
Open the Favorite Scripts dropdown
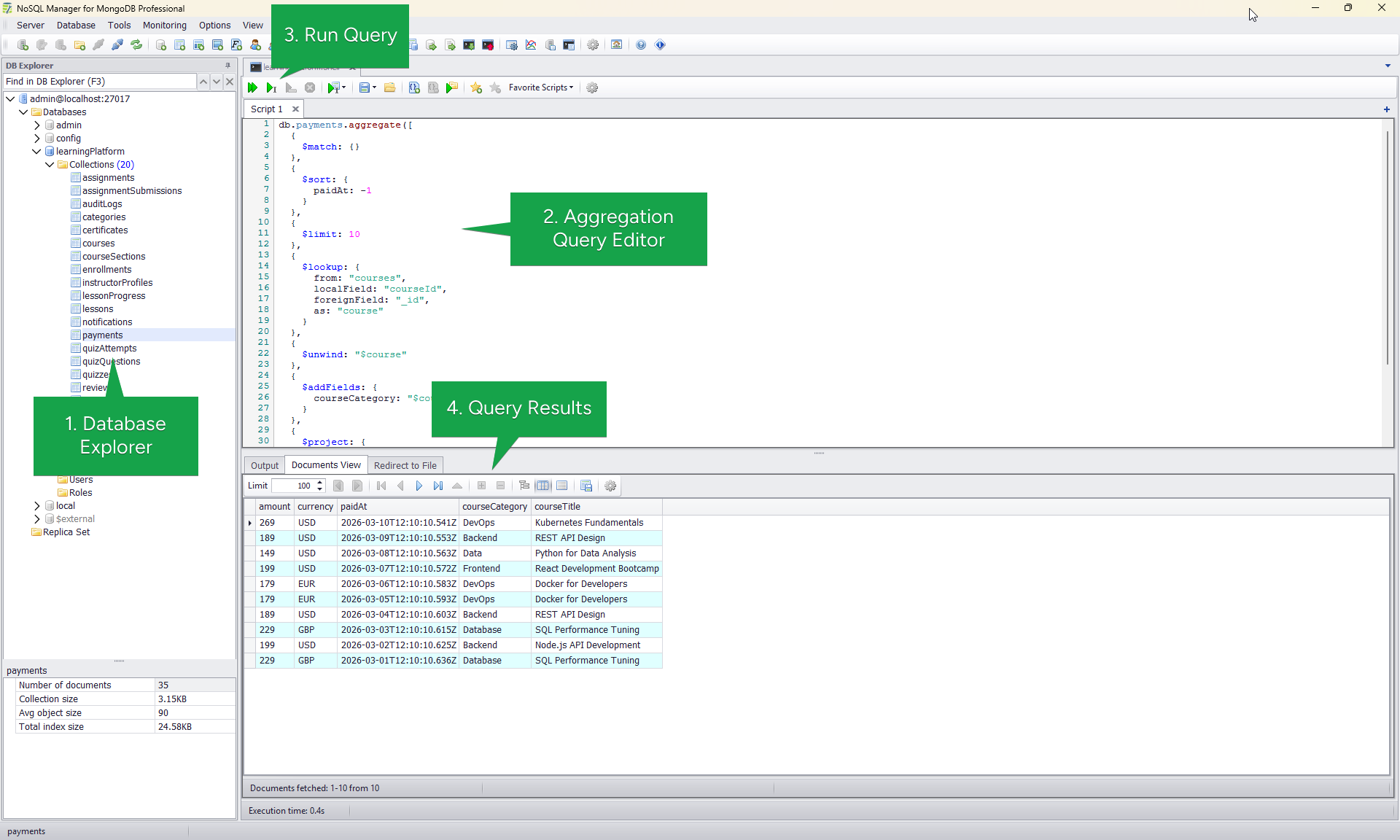click(x=541, y=87)
